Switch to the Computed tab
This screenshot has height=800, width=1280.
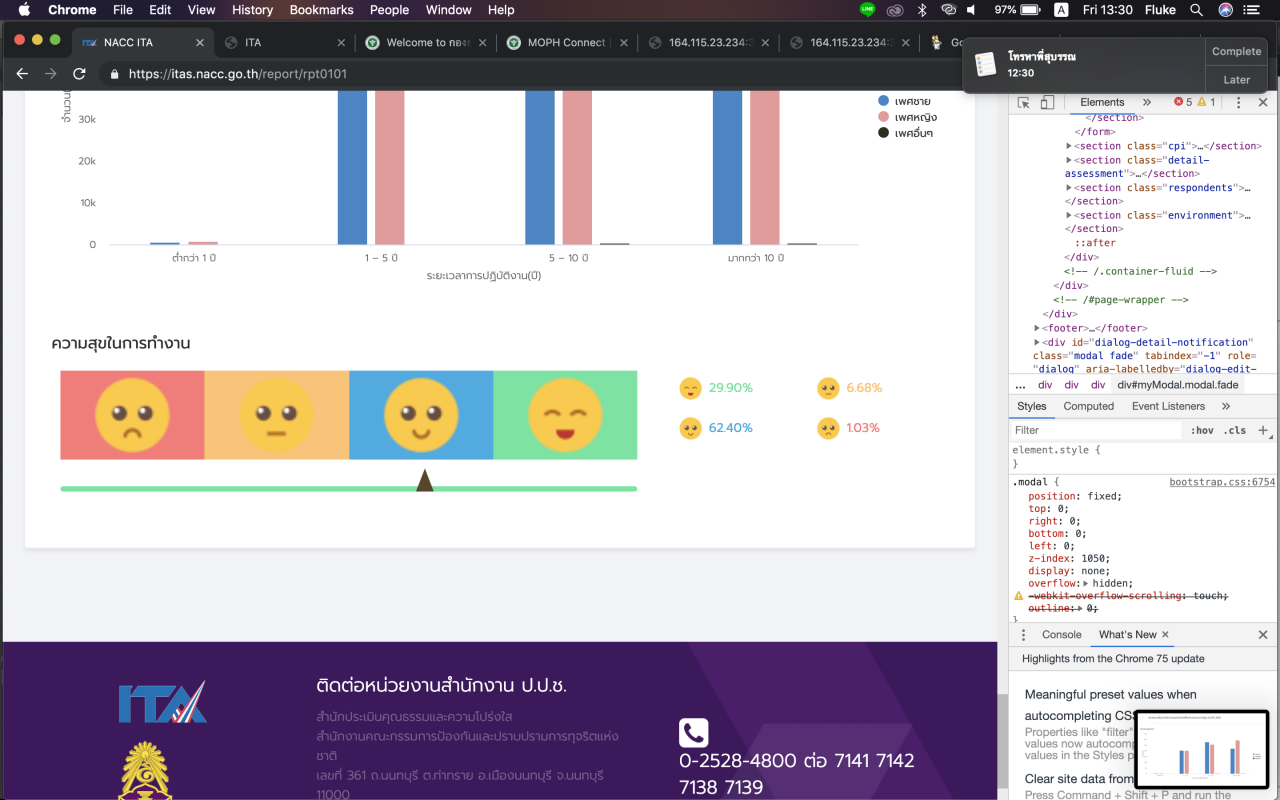tap(1088, 406)
